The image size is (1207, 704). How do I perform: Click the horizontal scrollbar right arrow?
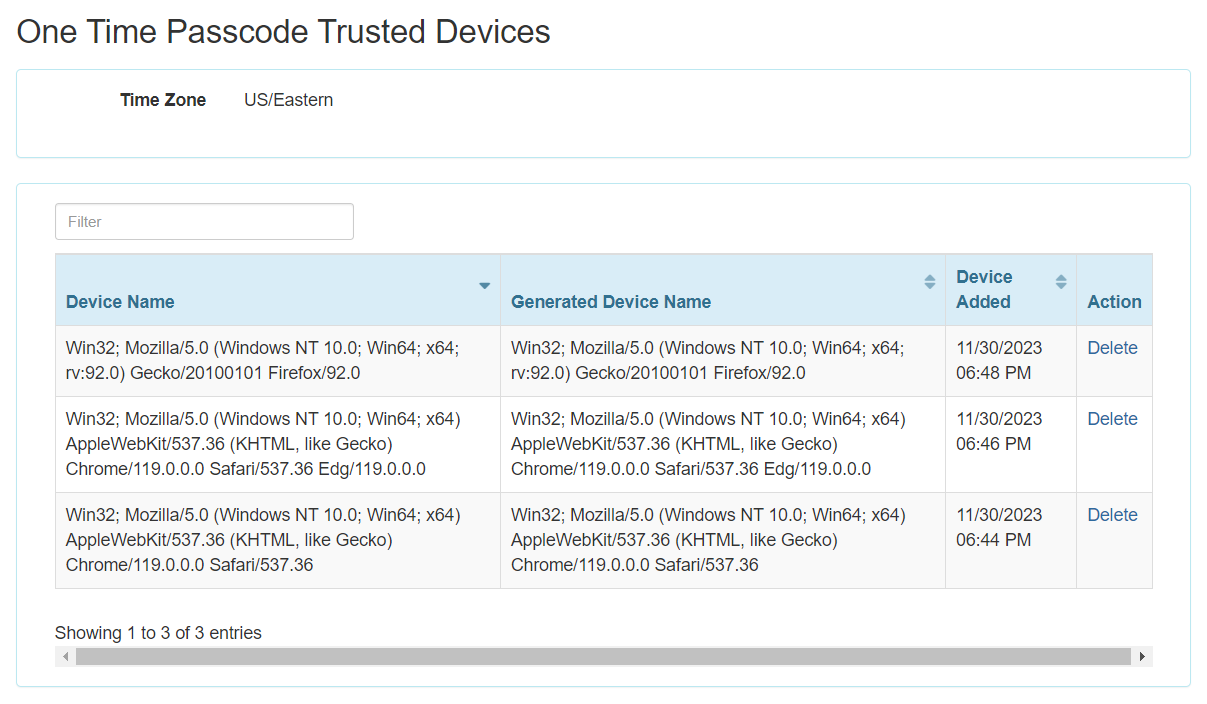[x=1142, y=657]
